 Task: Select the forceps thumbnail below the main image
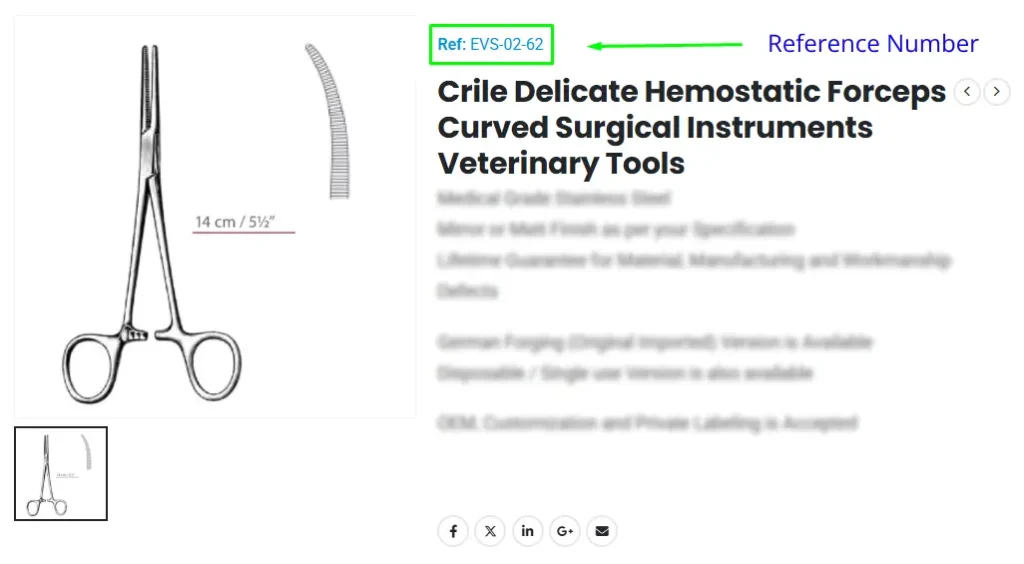pyautogui.click(x=61, y=474)
